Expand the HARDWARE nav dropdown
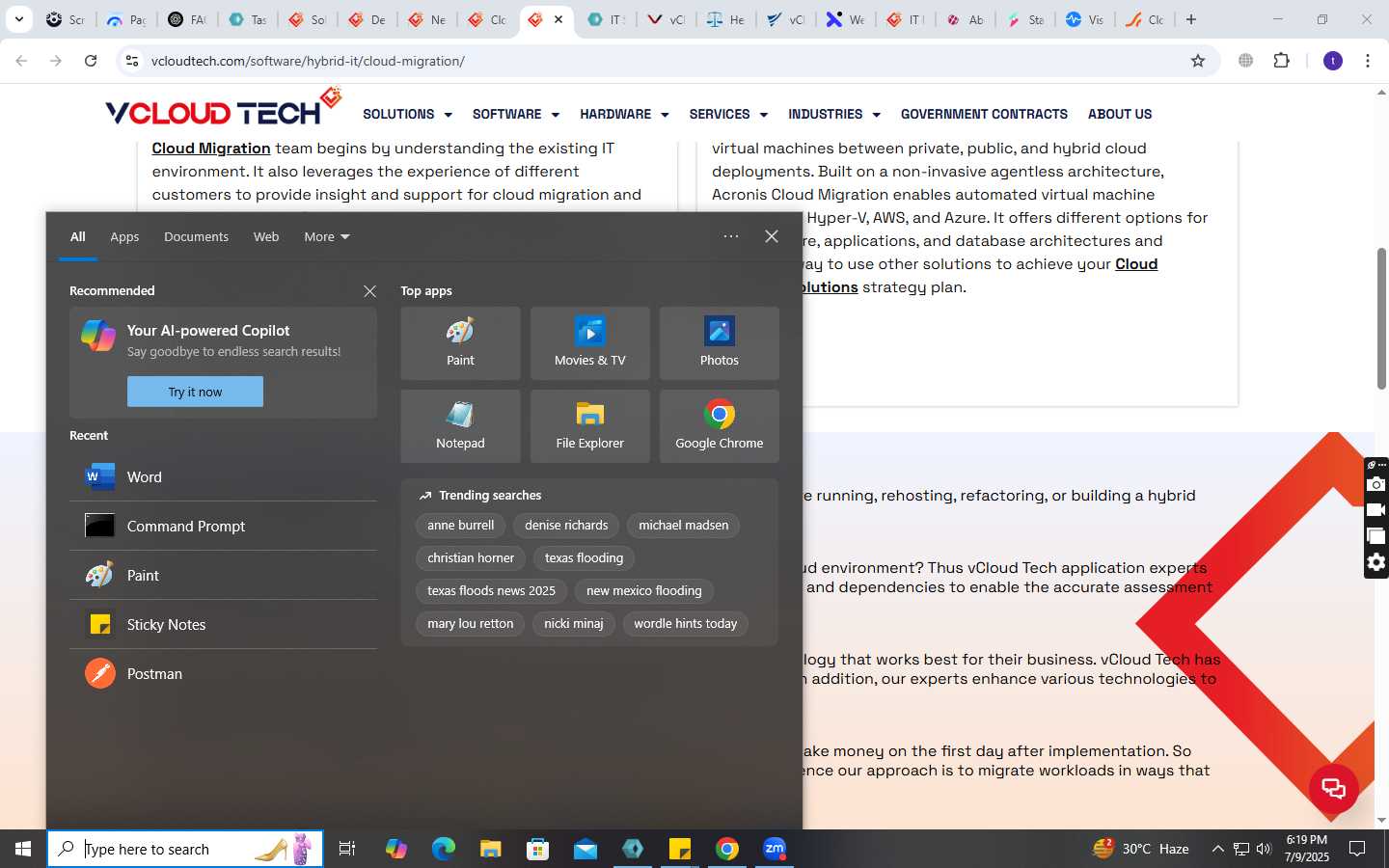This screenshot has width=1389, height=868. (x=624, y=114)
